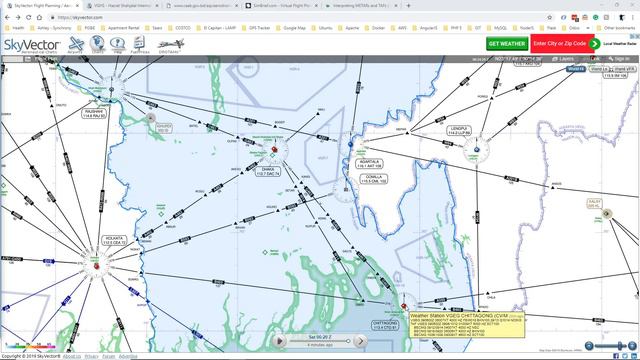Click the GET WEATHER button
640x360 pixels.
[x=507, y=43]
